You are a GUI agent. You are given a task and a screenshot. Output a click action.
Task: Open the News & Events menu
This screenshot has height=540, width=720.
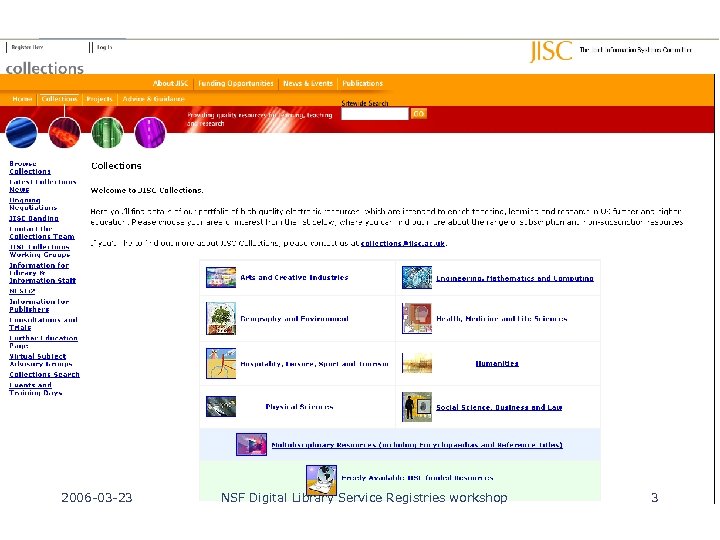tap(308, 83)
